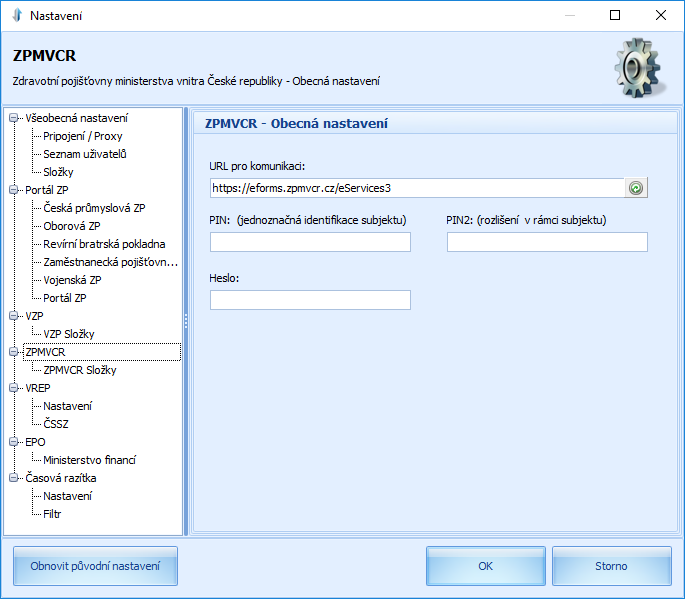Viewport: 685px width, 599px height.
Task: Select the Časová razítka parent label
Action: point(61,478)
